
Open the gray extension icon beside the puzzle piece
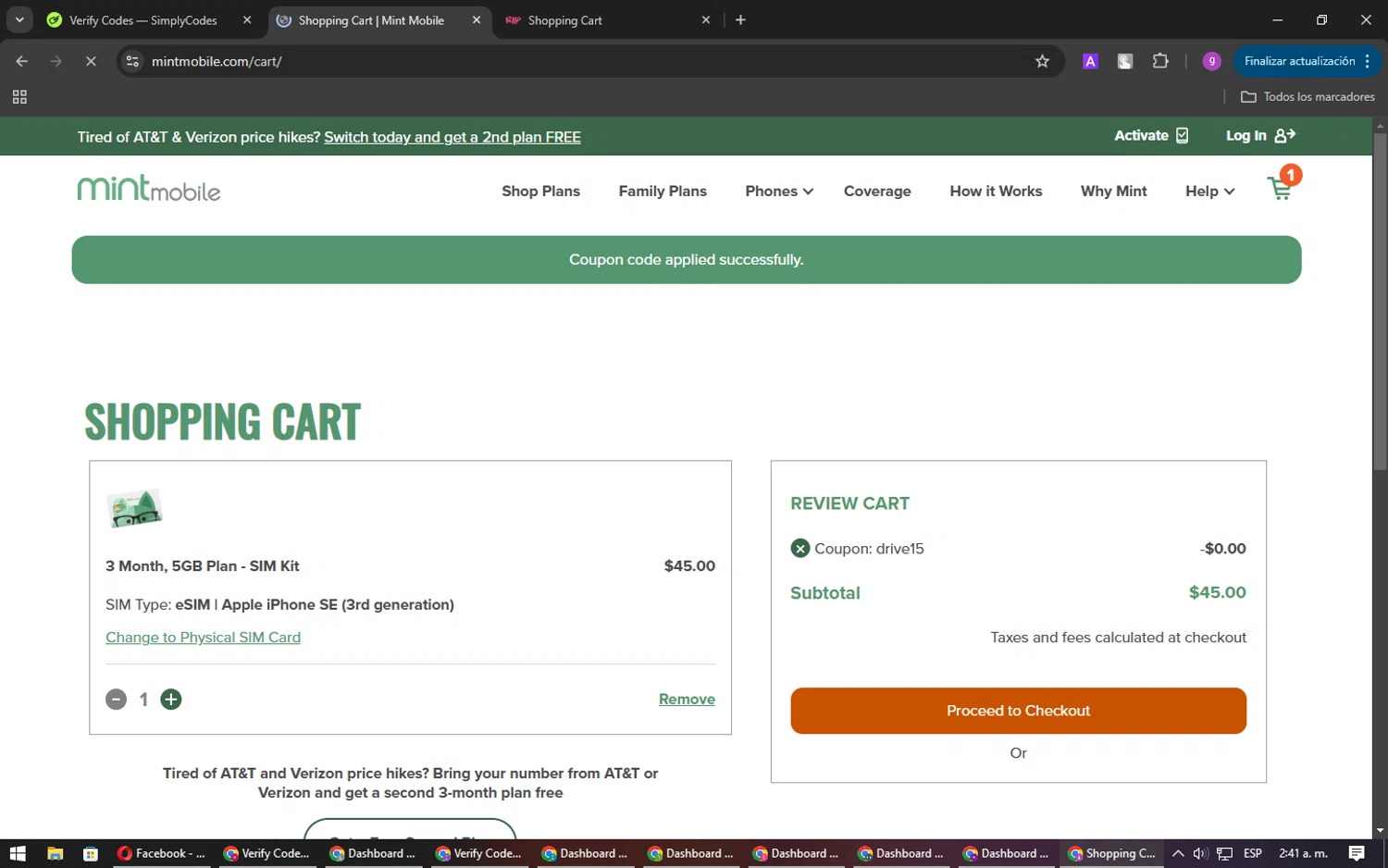[x=1124, y=61]
